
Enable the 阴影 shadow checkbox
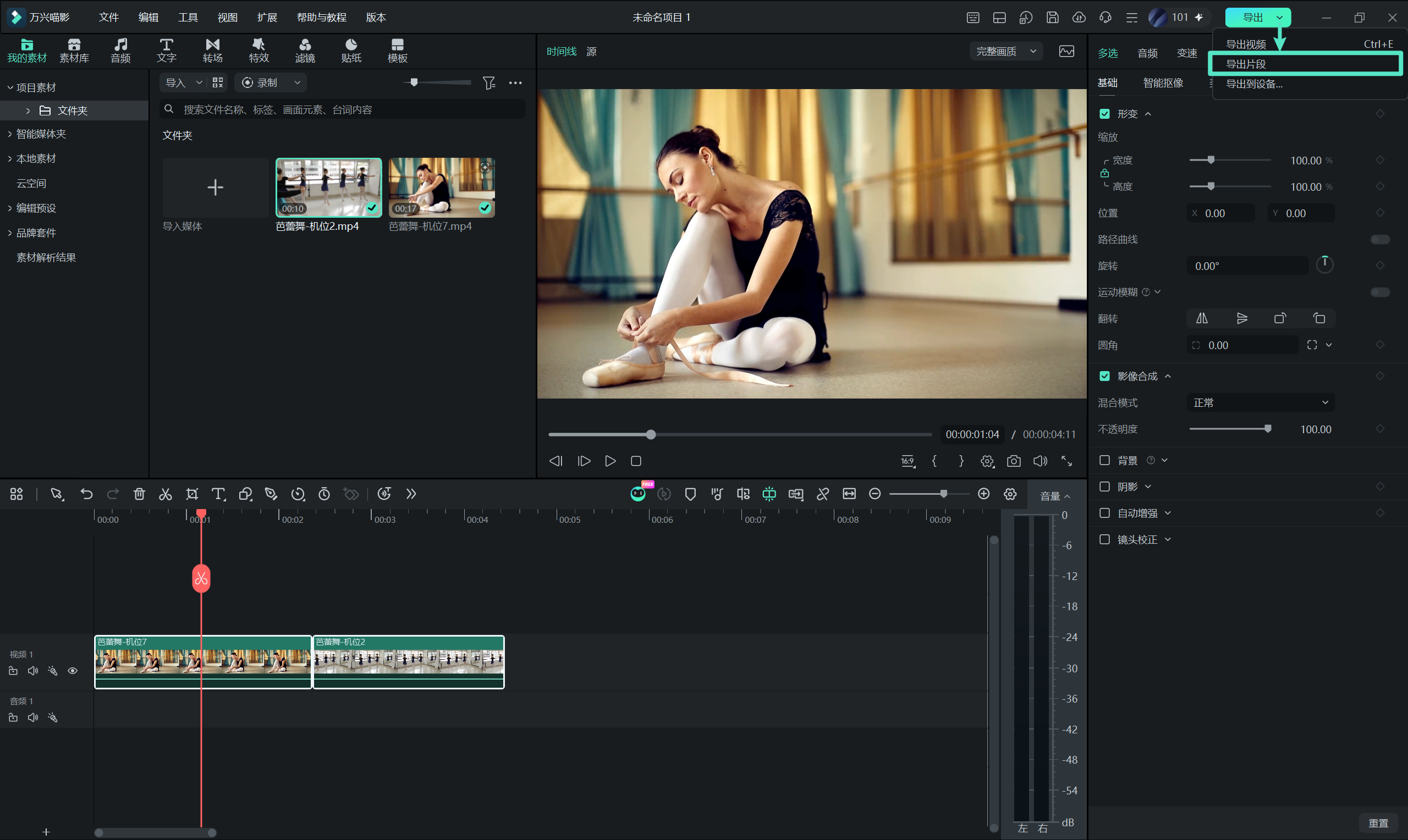coord(1104,486)
